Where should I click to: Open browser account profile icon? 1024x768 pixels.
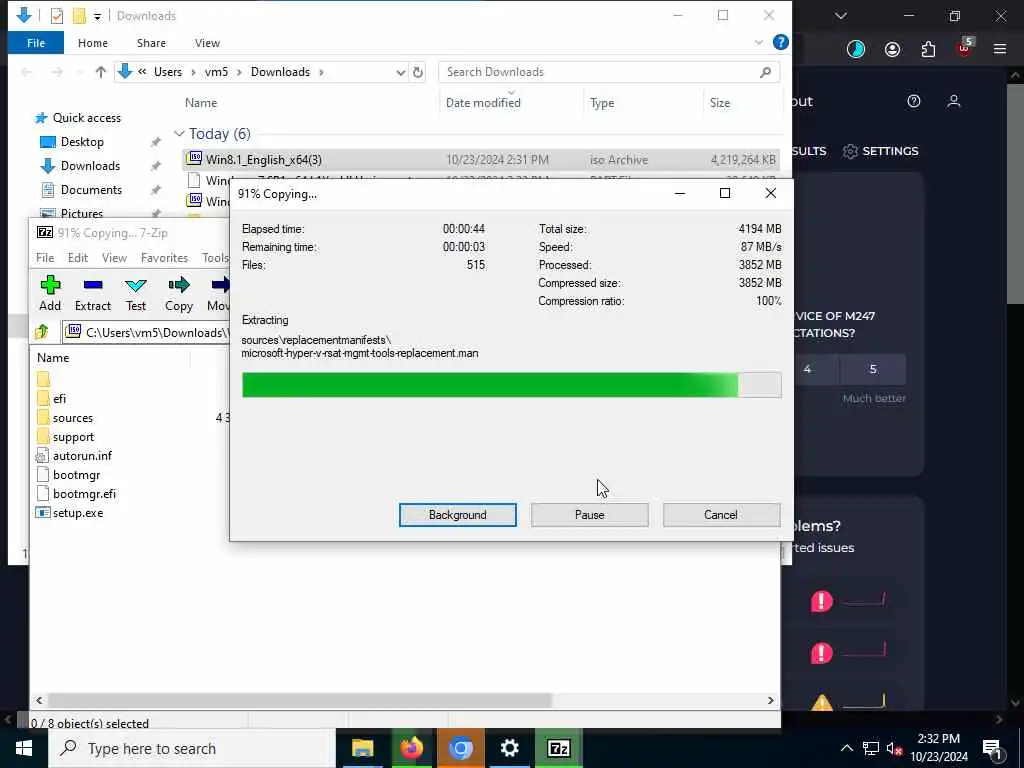click(892, 49)
